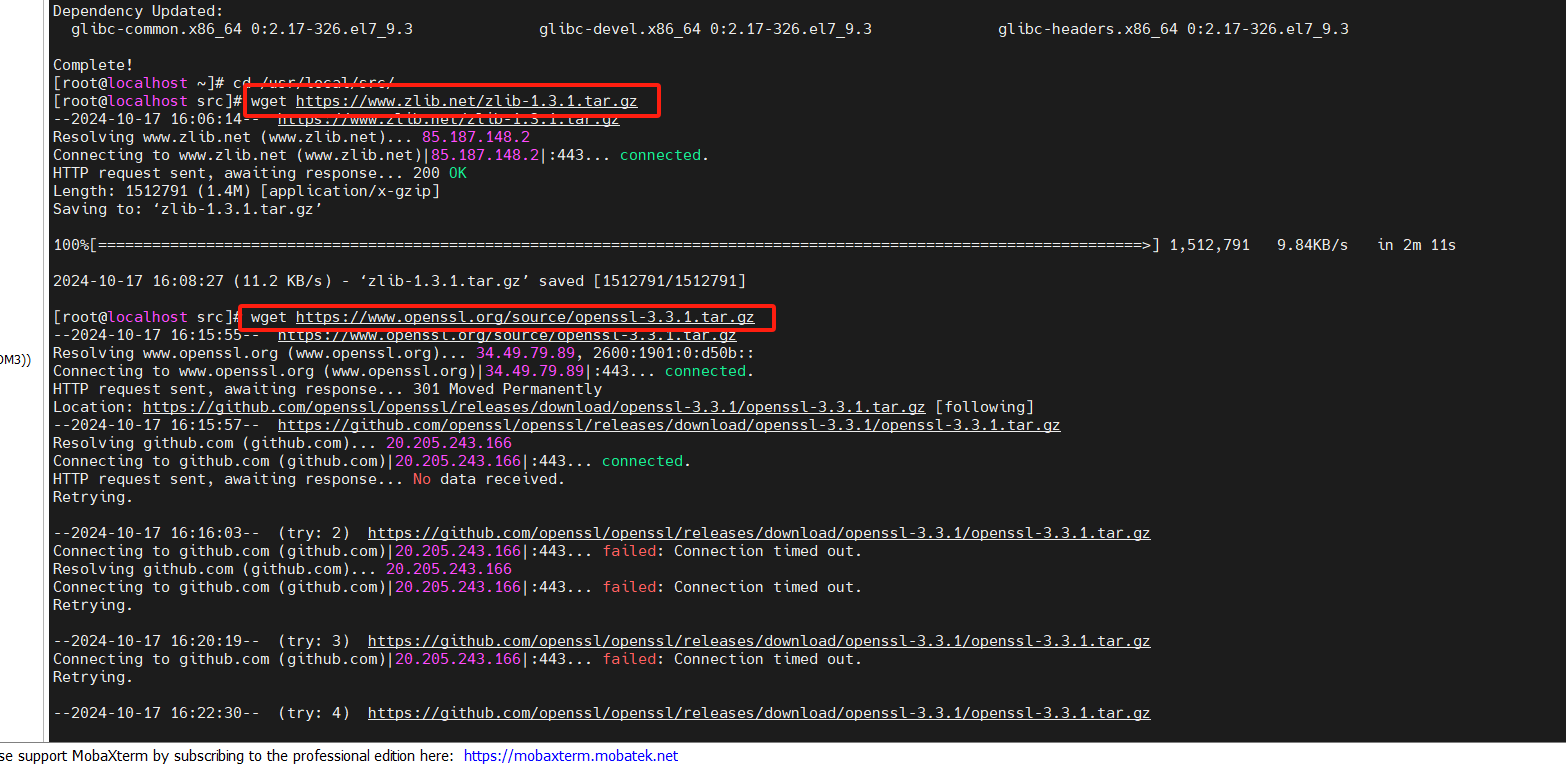Viewport: 1566px width, 766px height.
Task: Open the GitHub URL on the try: 3 line
Action: pyautogui.click(x=759, y=641)
